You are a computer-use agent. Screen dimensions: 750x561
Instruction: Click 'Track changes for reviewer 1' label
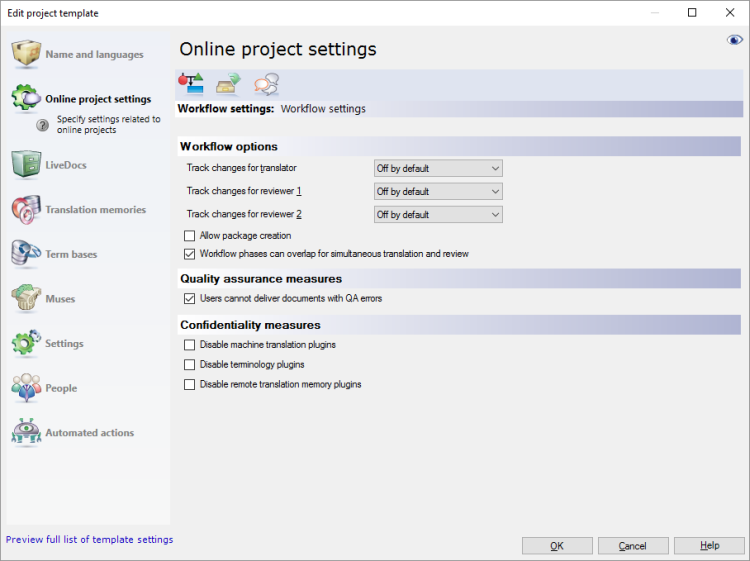click(x=244, y=191)
